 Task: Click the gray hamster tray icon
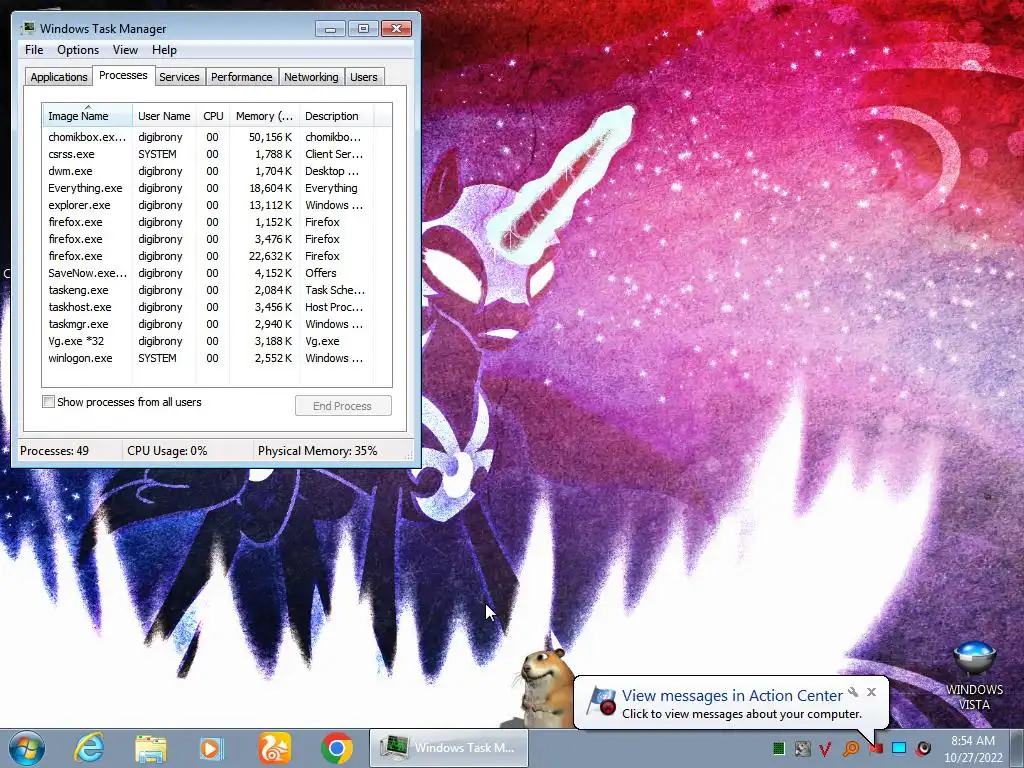click(803, 748)
